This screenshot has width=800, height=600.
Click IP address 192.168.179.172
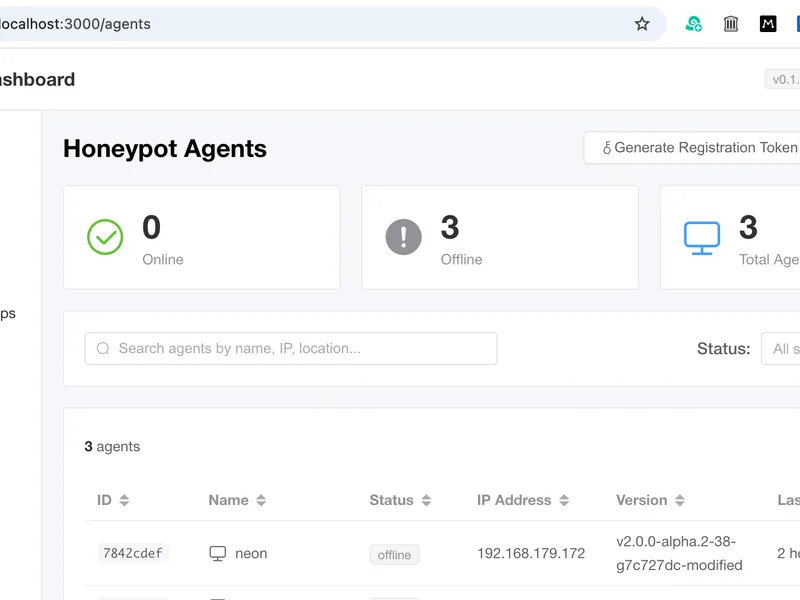tap(531, 554)
